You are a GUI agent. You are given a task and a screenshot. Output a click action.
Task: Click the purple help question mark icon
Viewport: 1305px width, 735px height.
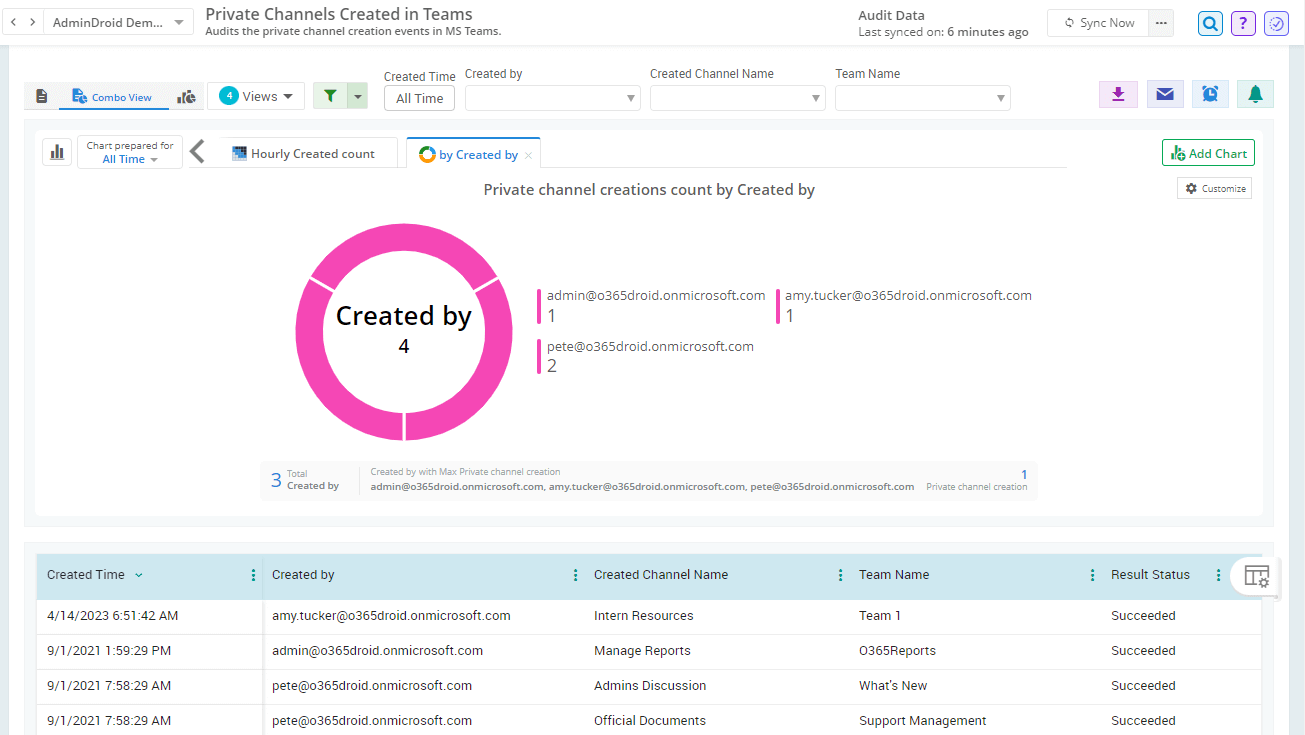pyautogui.click(x=1243, y=23)
